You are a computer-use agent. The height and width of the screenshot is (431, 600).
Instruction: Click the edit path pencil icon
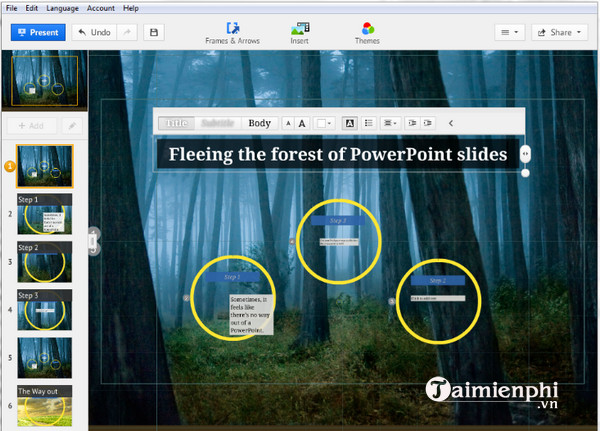click(72, 126)
